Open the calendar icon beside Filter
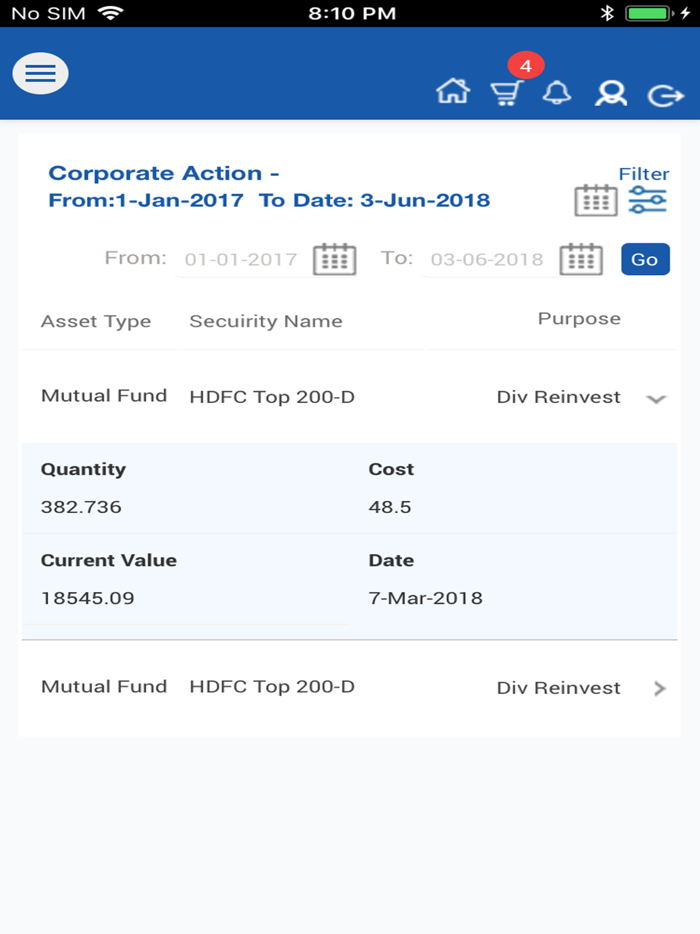700x934 pixels. tap(597, 198)
